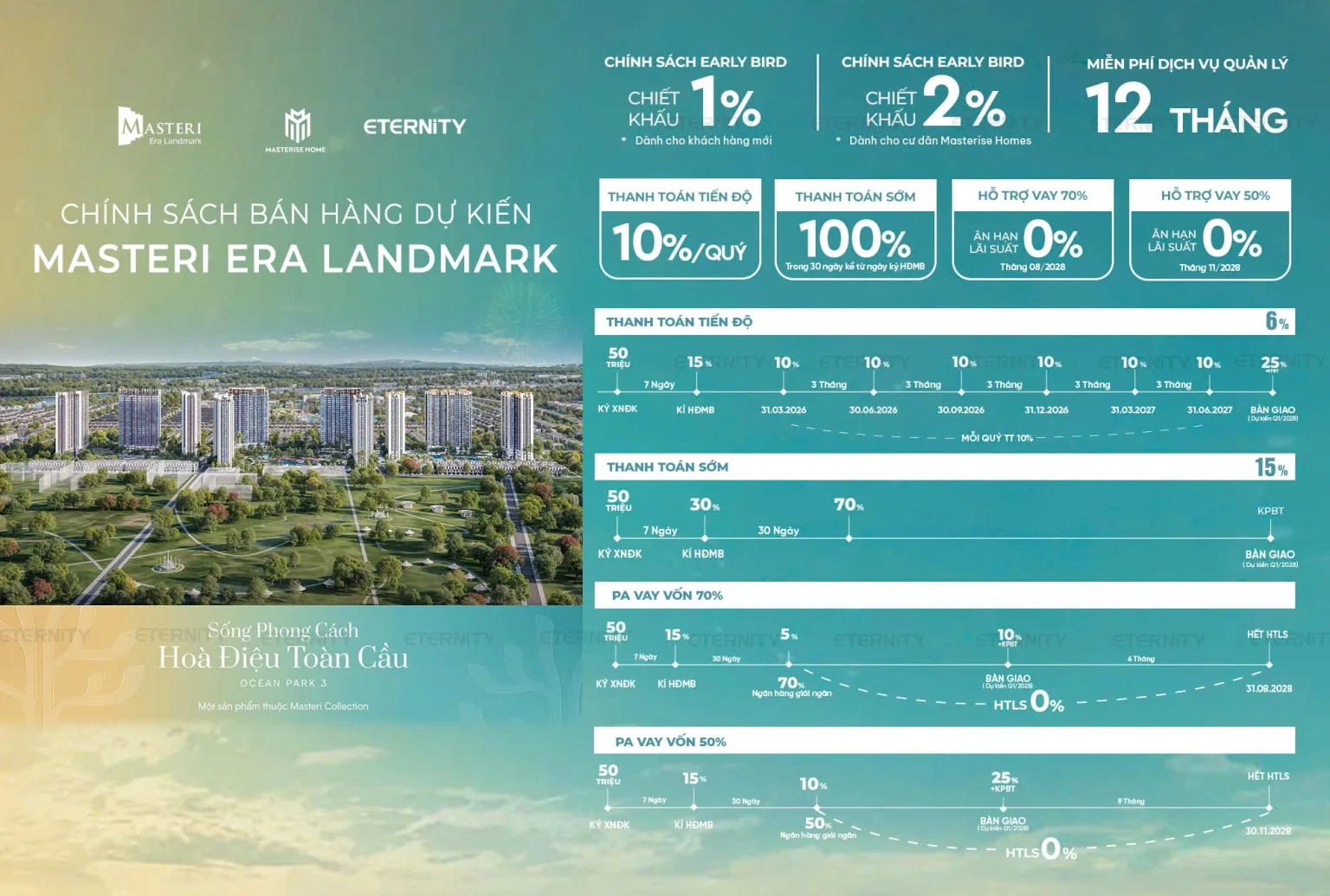
Task: Open the Hỗ Trợ Vay 50% box
Action: point(1210,229)
